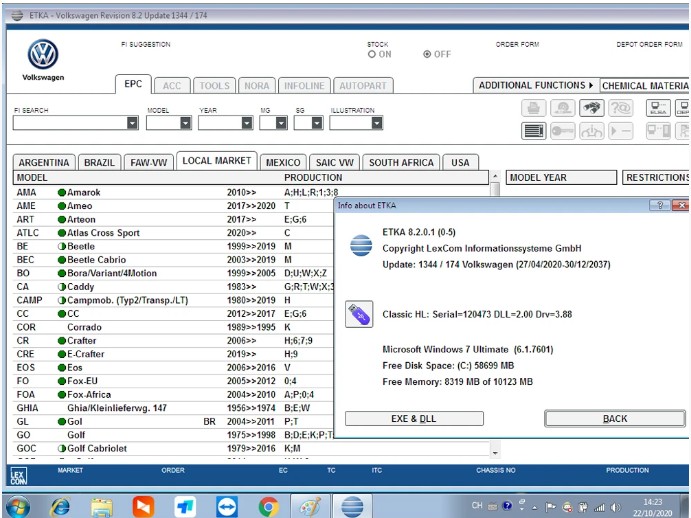Switch to the ACC tab
Screen dimensions: 691x518
[x=172, y=86]
